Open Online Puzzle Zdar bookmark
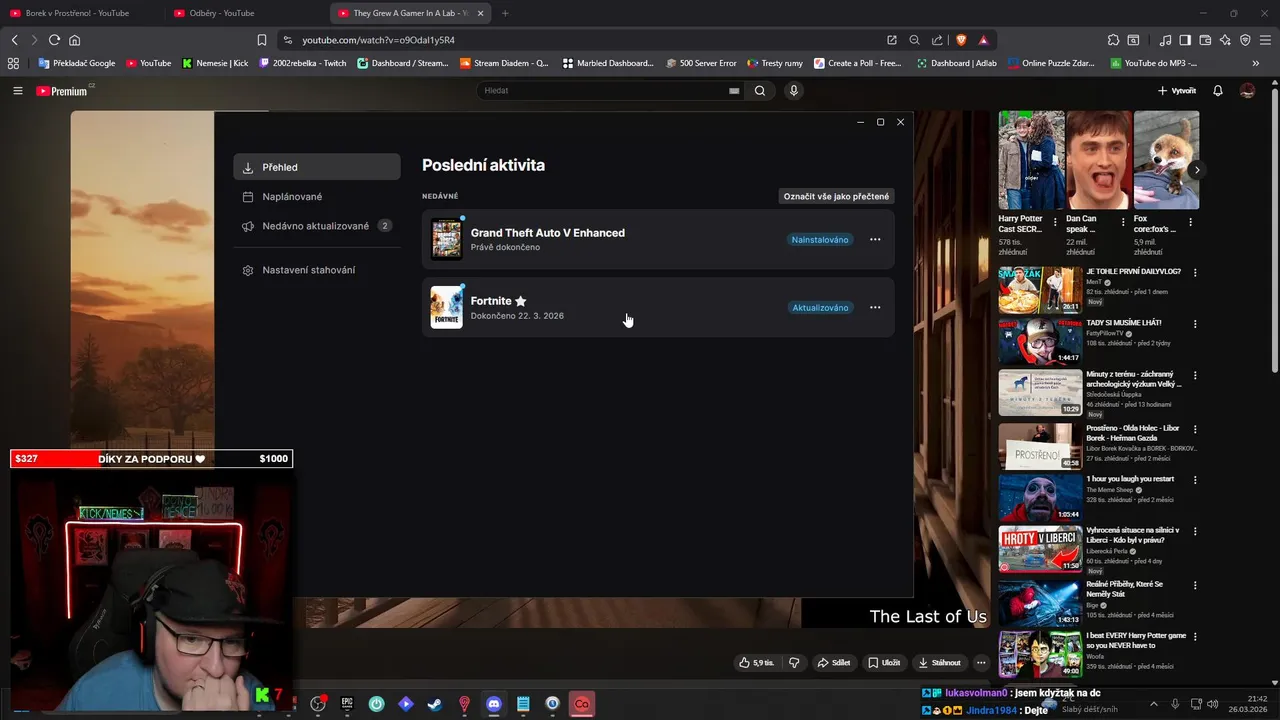1280x720 pixels. pyautogui.click(x=1053, y=63)
